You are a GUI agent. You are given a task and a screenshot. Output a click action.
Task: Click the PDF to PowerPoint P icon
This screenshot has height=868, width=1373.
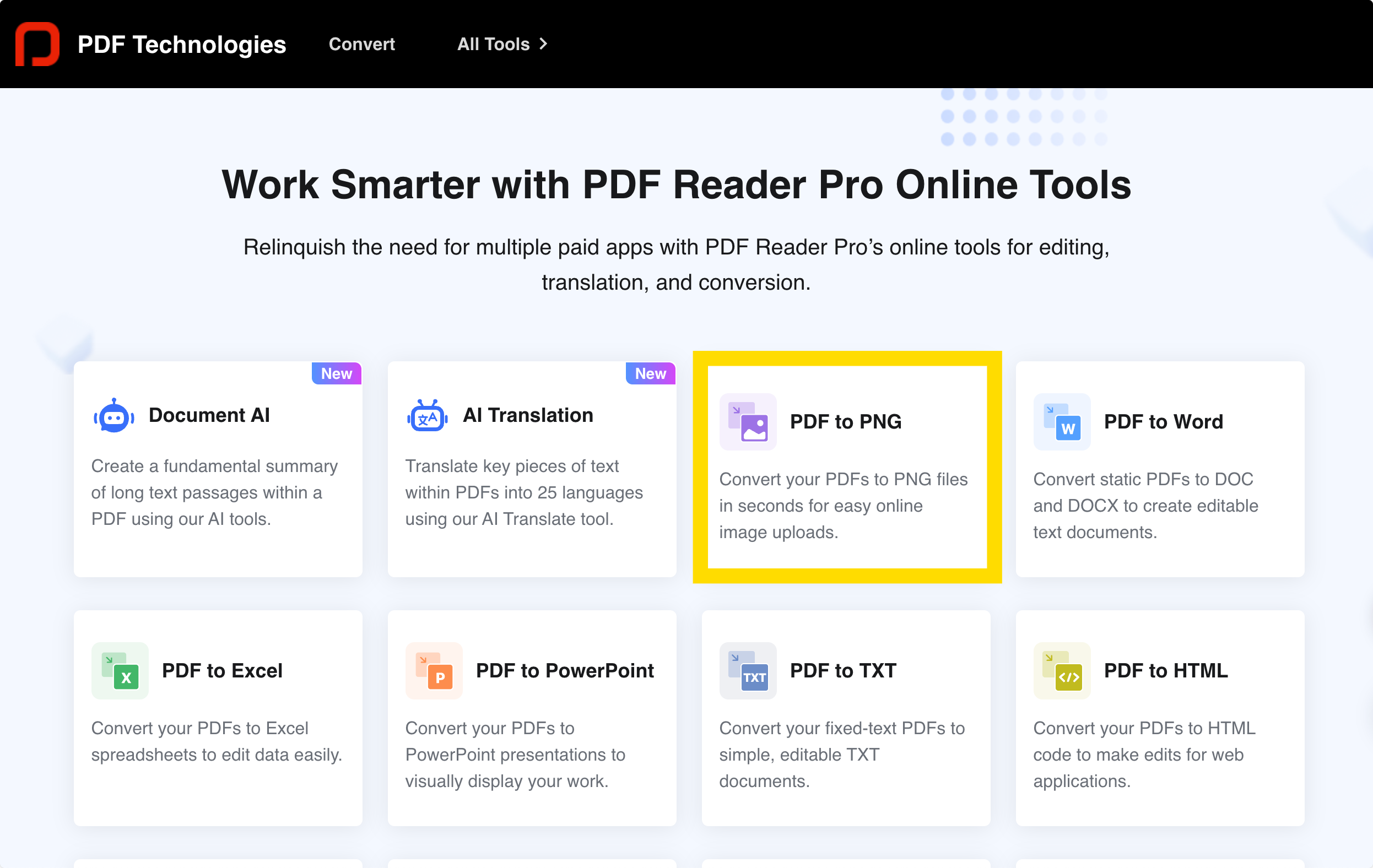click(x=434, y=671)
